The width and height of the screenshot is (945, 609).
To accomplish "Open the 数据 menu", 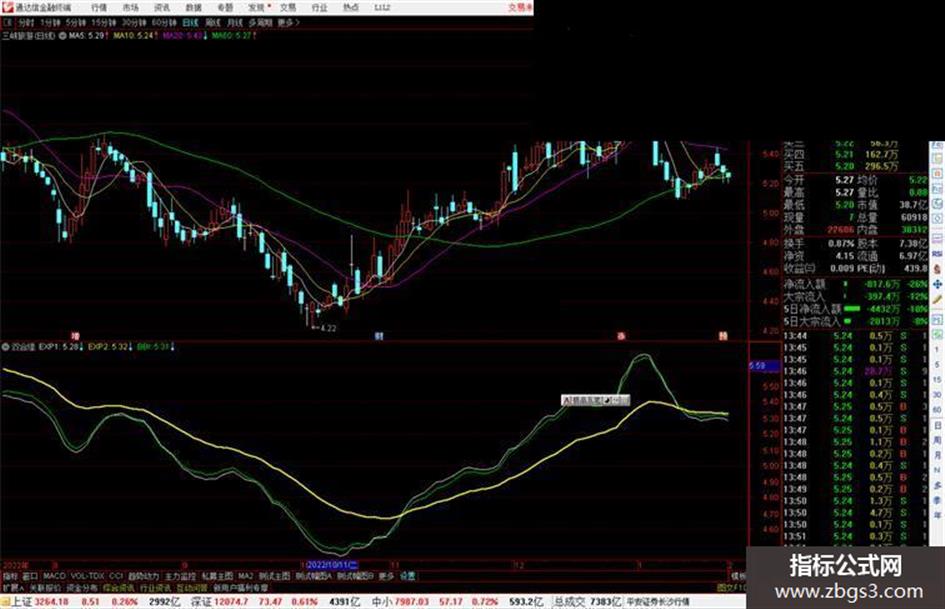I will pos(193,7).
